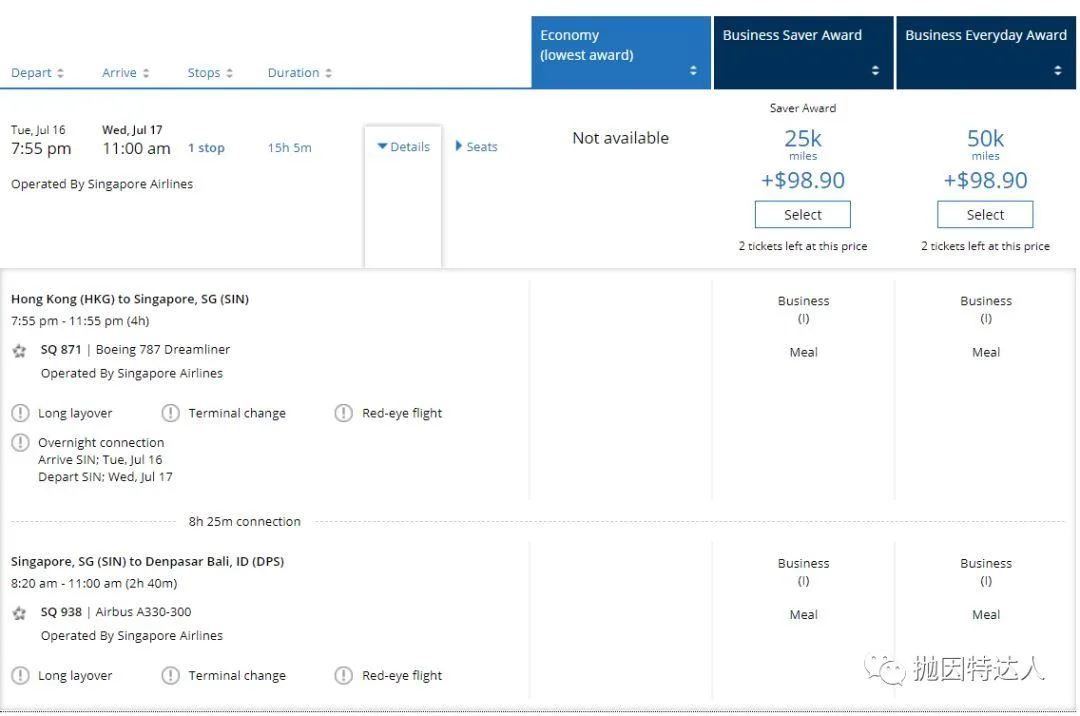
Task: Select the 25k miles Saver Award fare
Action: pos(802,215)
